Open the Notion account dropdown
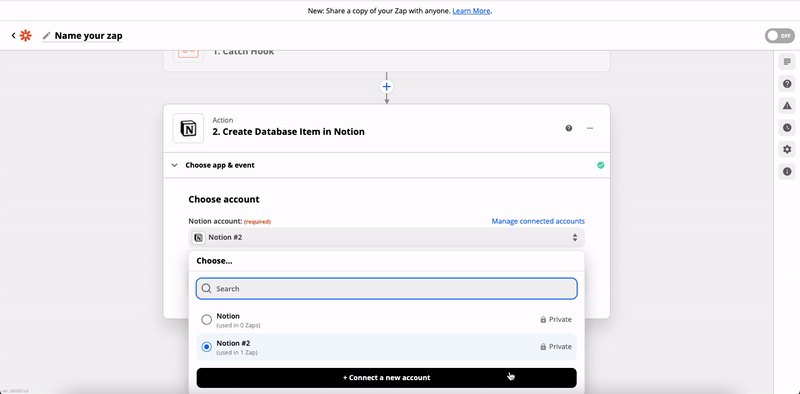 tap(387, 237)
